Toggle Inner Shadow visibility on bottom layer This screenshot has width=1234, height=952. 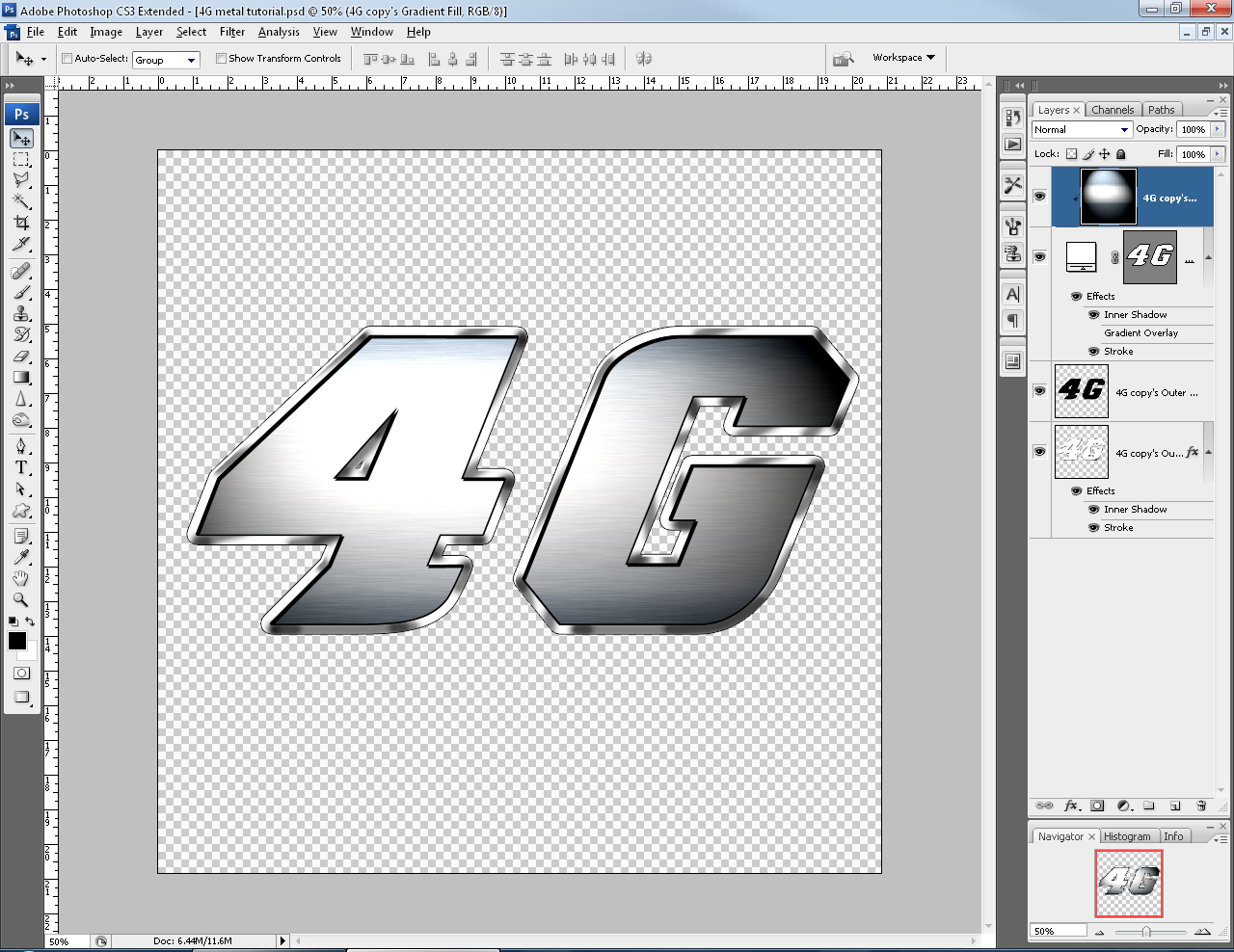(x=1093, y=510)
